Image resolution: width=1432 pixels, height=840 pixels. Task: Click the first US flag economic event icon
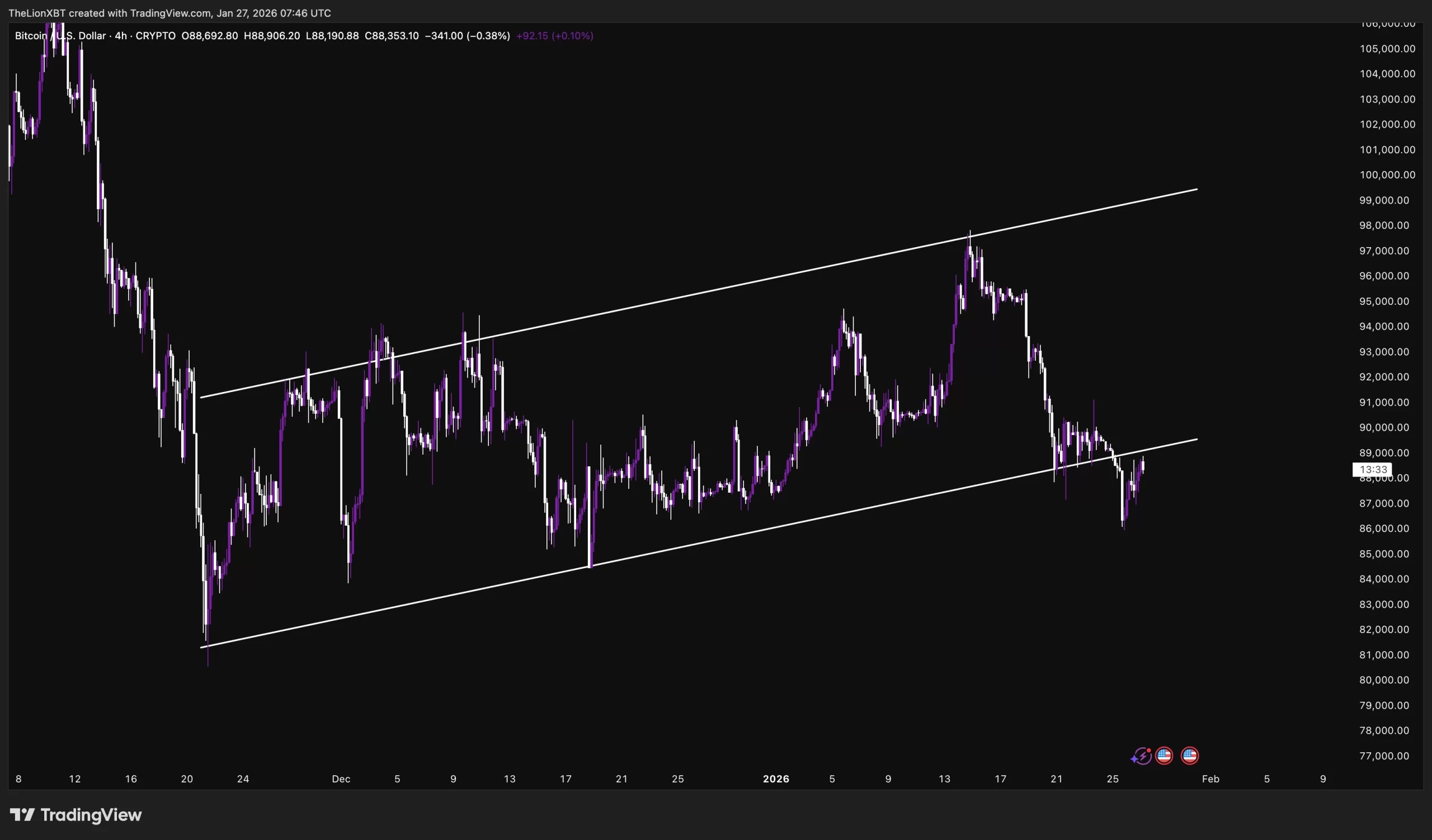[1164, 756]
